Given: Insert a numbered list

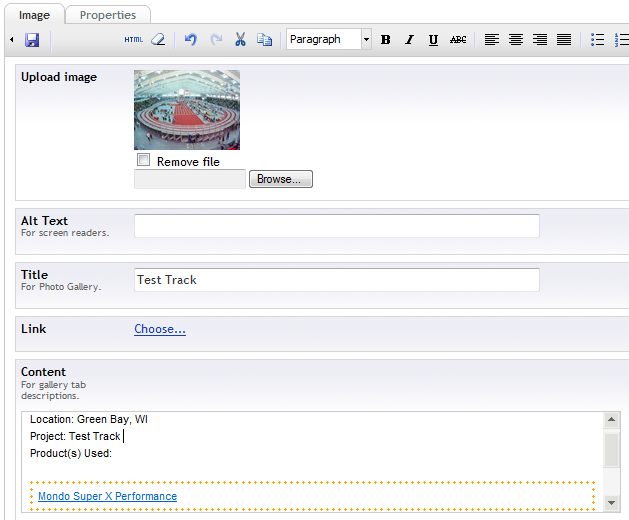Looking at the screenshot, I should 621,40.
